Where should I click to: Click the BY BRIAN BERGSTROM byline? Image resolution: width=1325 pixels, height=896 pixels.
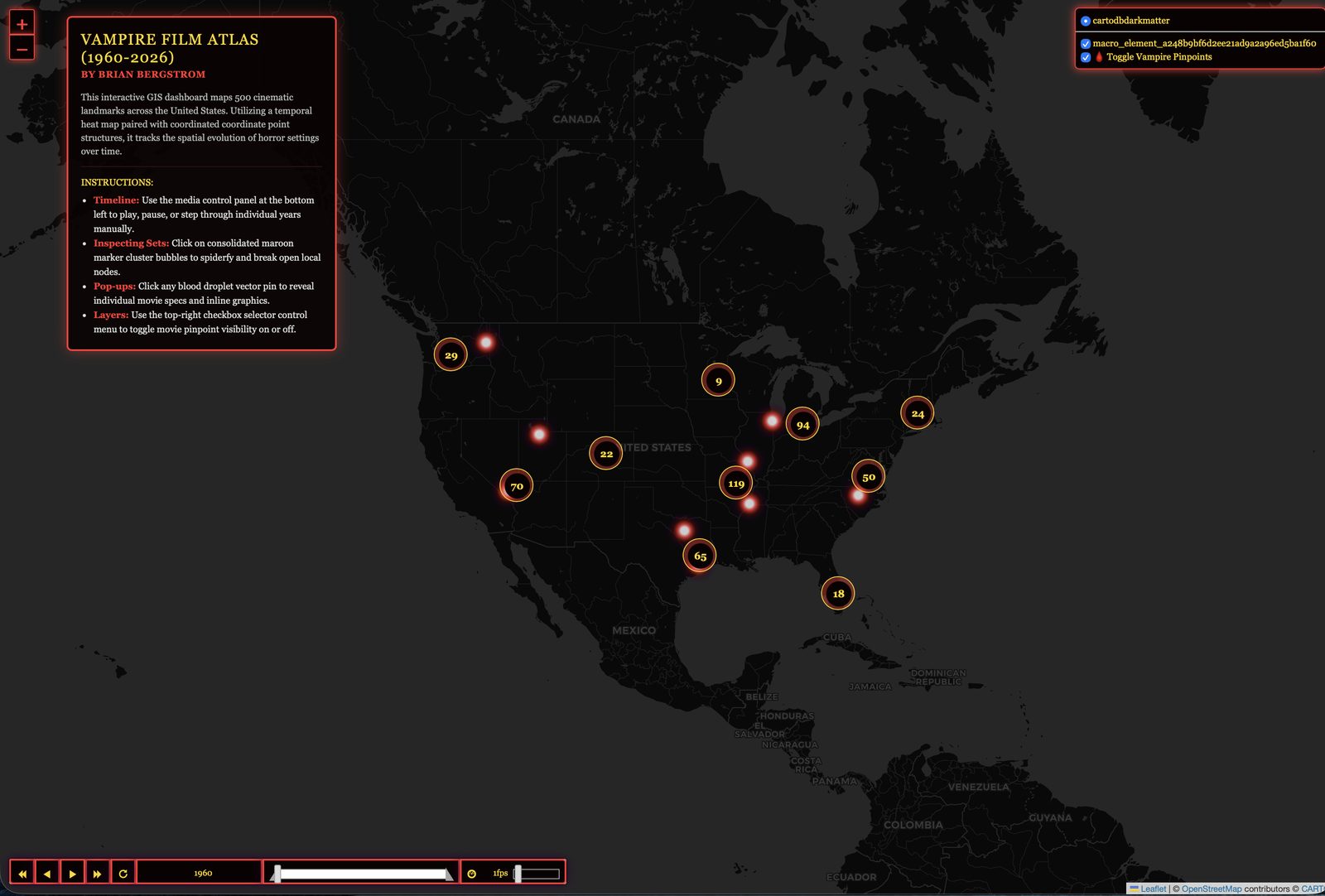click(x=143, y=75)
